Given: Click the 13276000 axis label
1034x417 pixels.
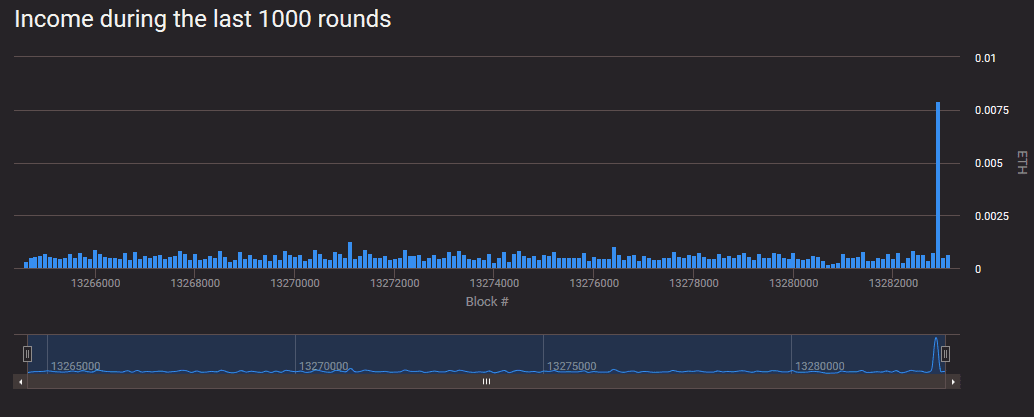Looking at the screenshot, I should tap(593, 284).
